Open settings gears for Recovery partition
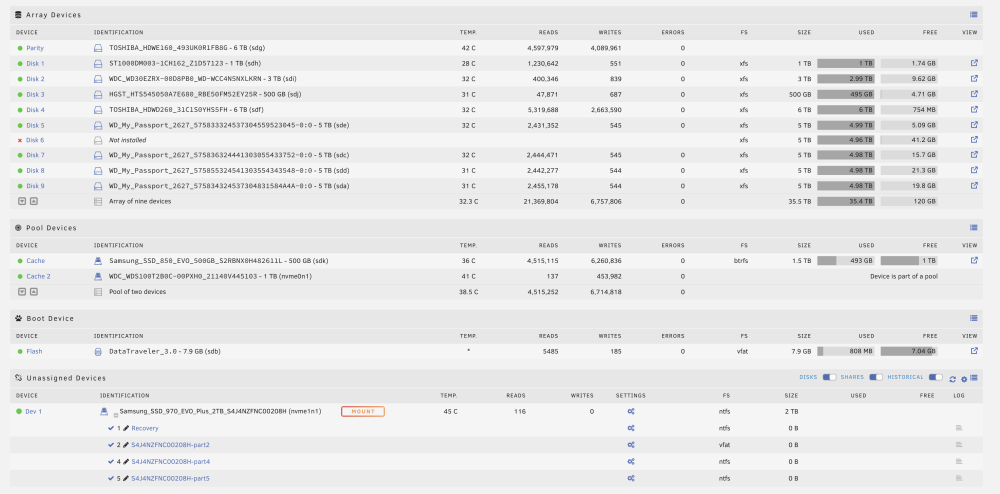Image resolution: width=1000 pixels, height=494 pixels. pos(631,428)
